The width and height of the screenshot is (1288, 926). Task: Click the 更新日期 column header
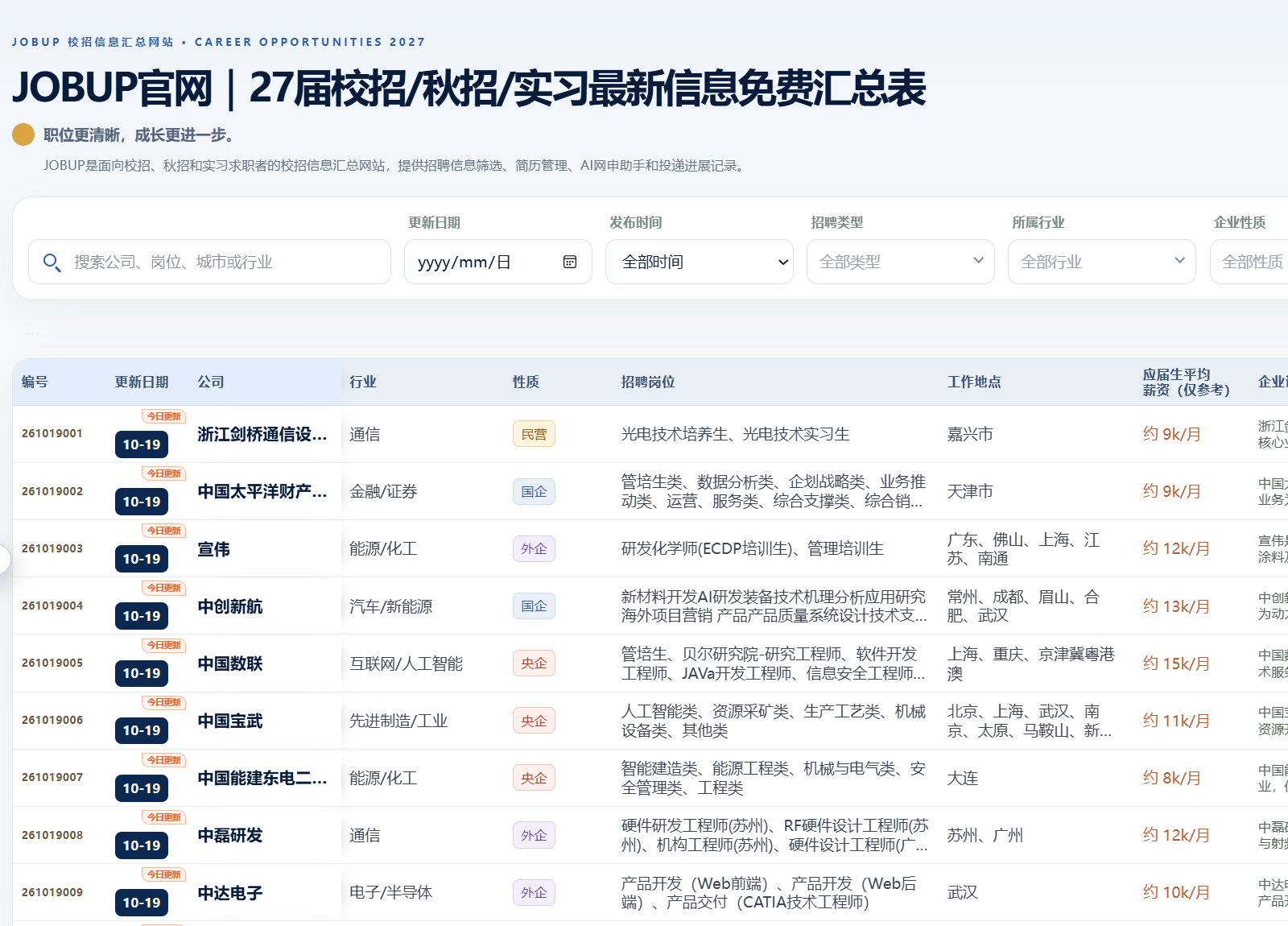click(x=142, y=382)
